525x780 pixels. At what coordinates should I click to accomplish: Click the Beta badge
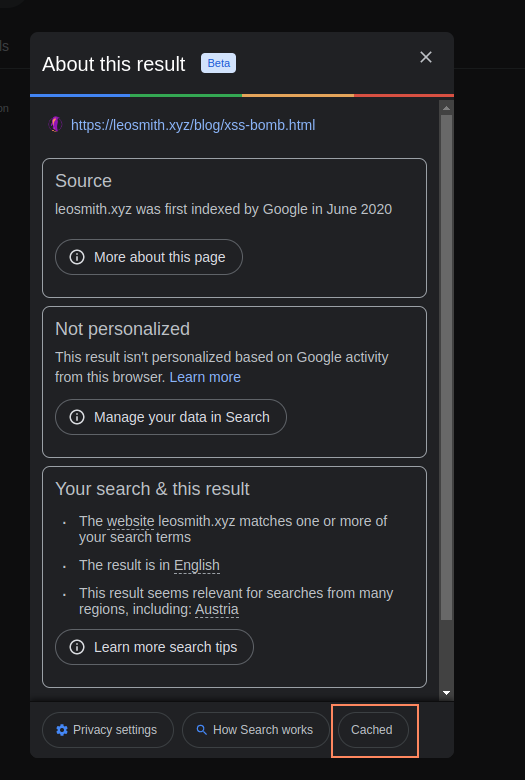218,63
